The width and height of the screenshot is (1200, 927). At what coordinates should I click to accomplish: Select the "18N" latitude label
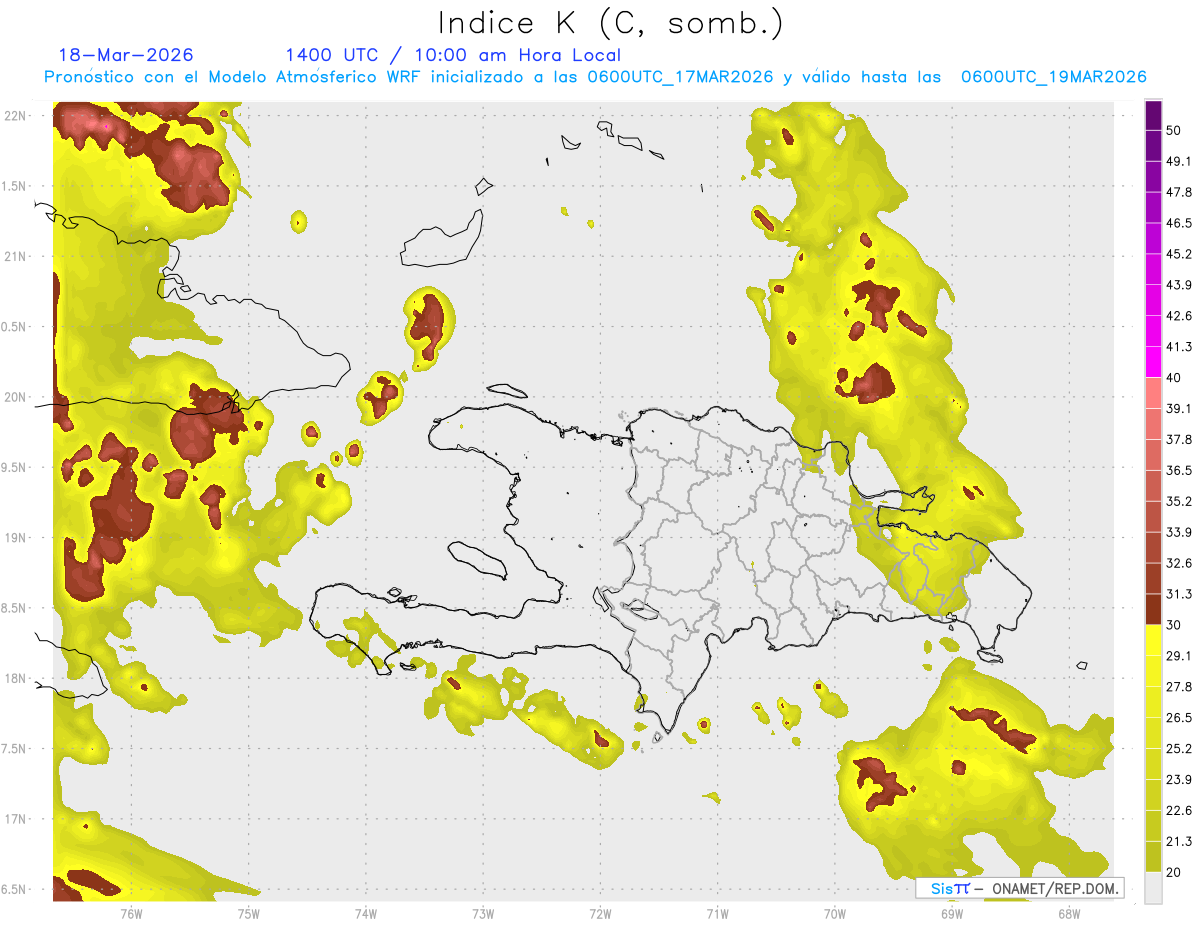(x=17, y=679)
